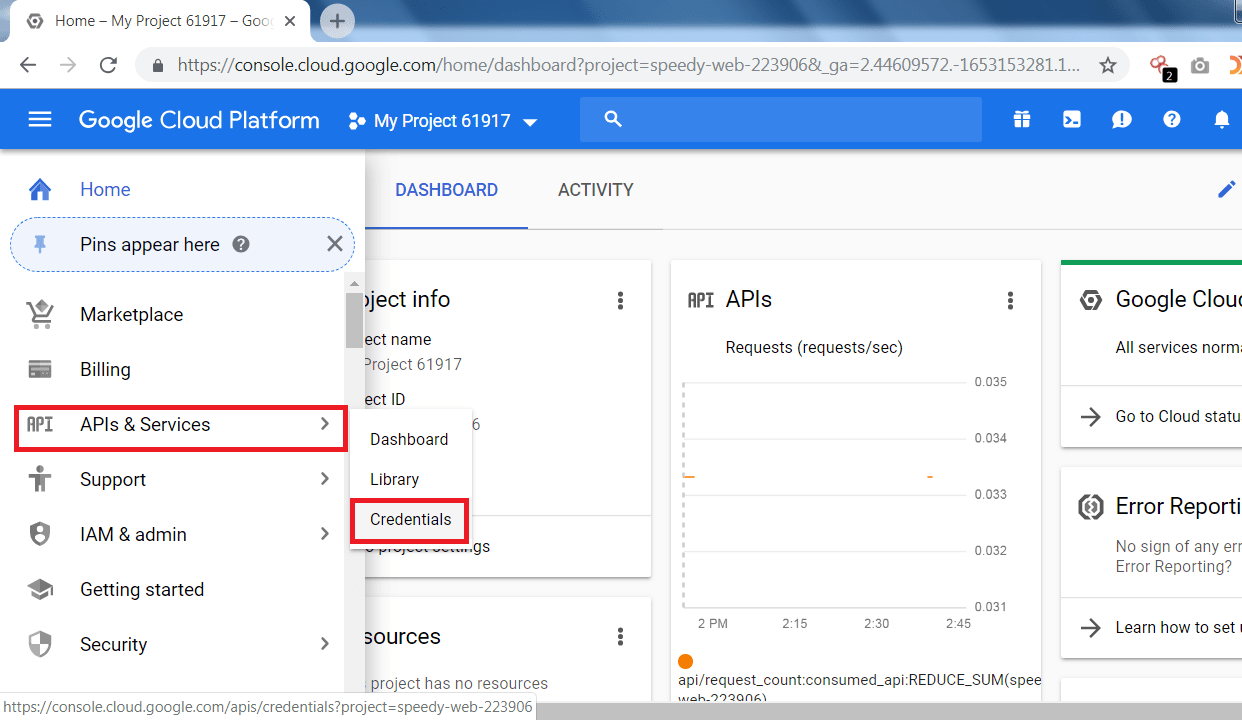Click the sidebar scrollbar up arrow
Image resolution: width=1242 pixels, height=720 pixels.
click(354, 283)
